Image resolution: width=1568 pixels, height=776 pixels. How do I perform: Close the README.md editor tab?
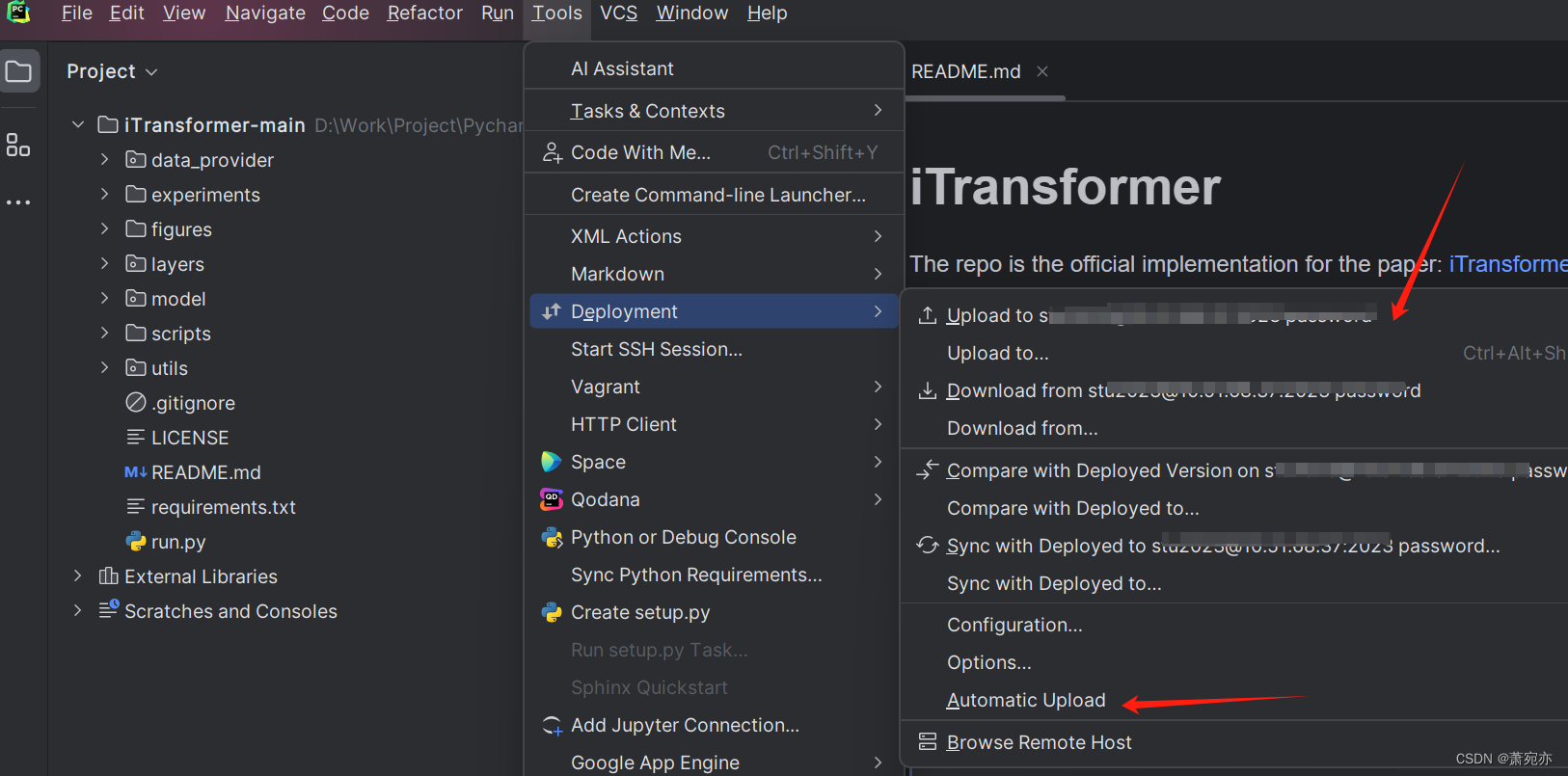[x=1042, y=71]
